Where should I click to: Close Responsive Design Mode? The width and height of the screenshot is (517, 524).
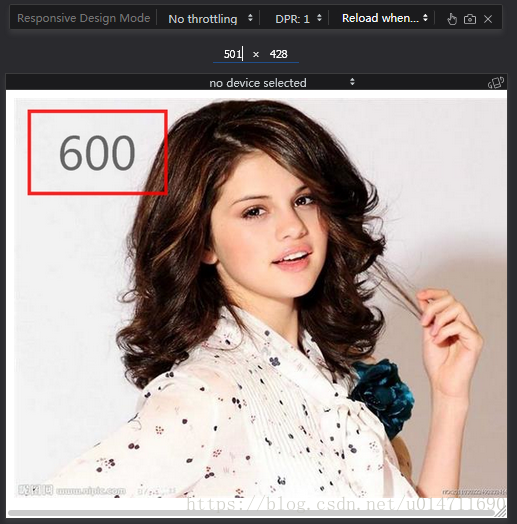(488, 19)
